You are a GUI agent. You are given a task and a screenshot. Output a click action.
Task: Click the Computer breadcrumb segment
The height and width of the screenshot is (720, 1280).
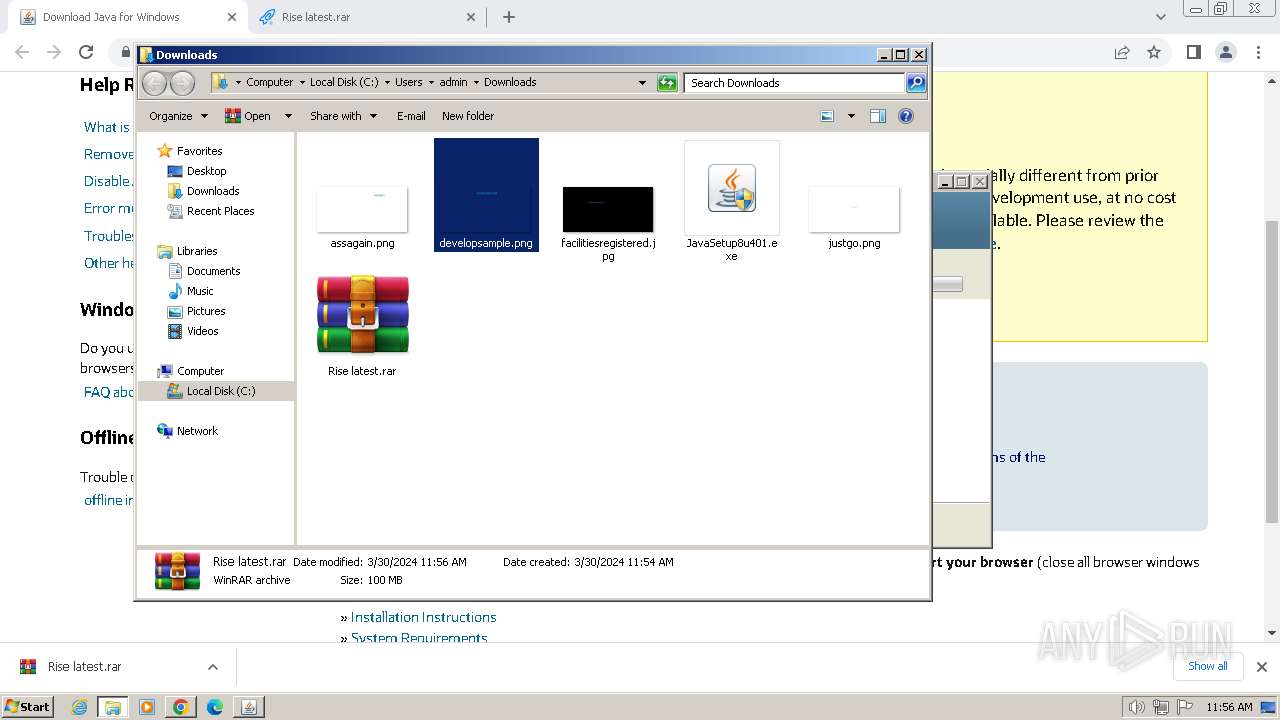tap(270, 83)
